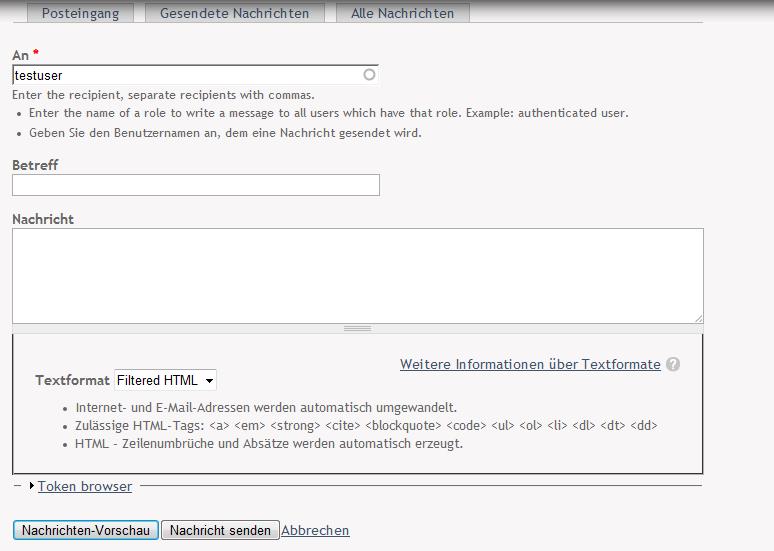This screenshot has width=774, height=551.
Task: Click the Textformat label text
Action: (72, 380)
